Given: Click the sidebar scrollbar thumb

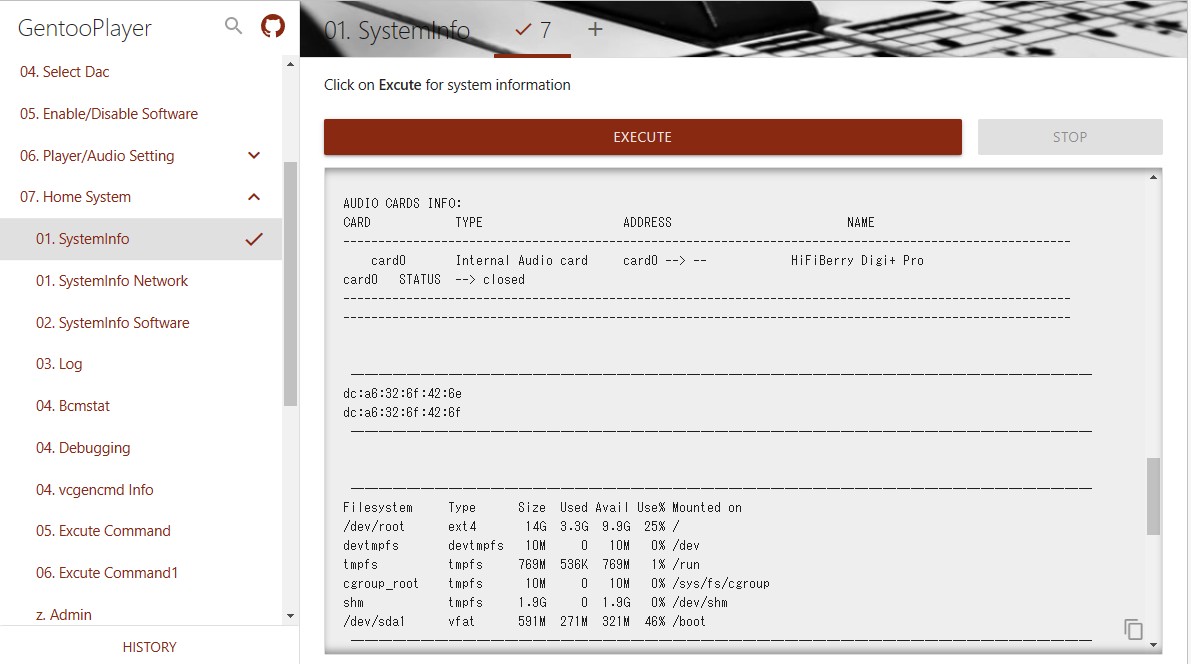Looking at the screenshot, I should click(x=290, y=284).
